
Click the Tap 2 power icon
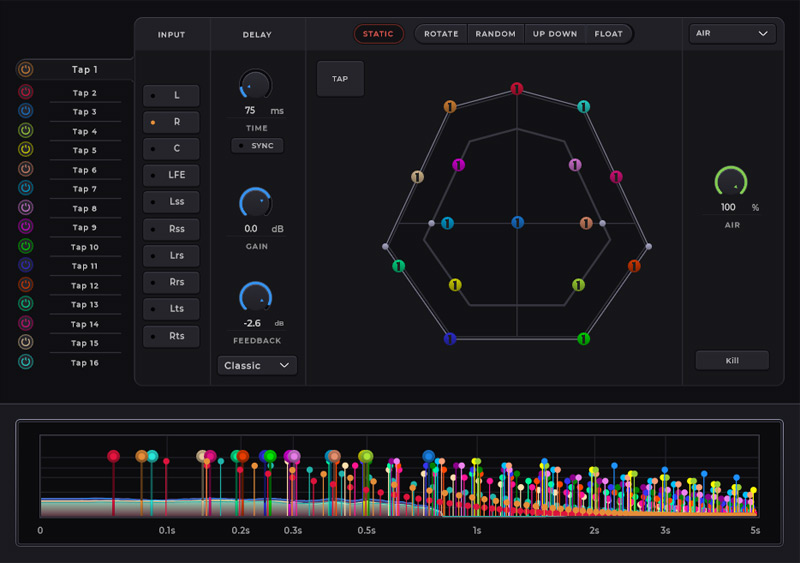[26, 92]
